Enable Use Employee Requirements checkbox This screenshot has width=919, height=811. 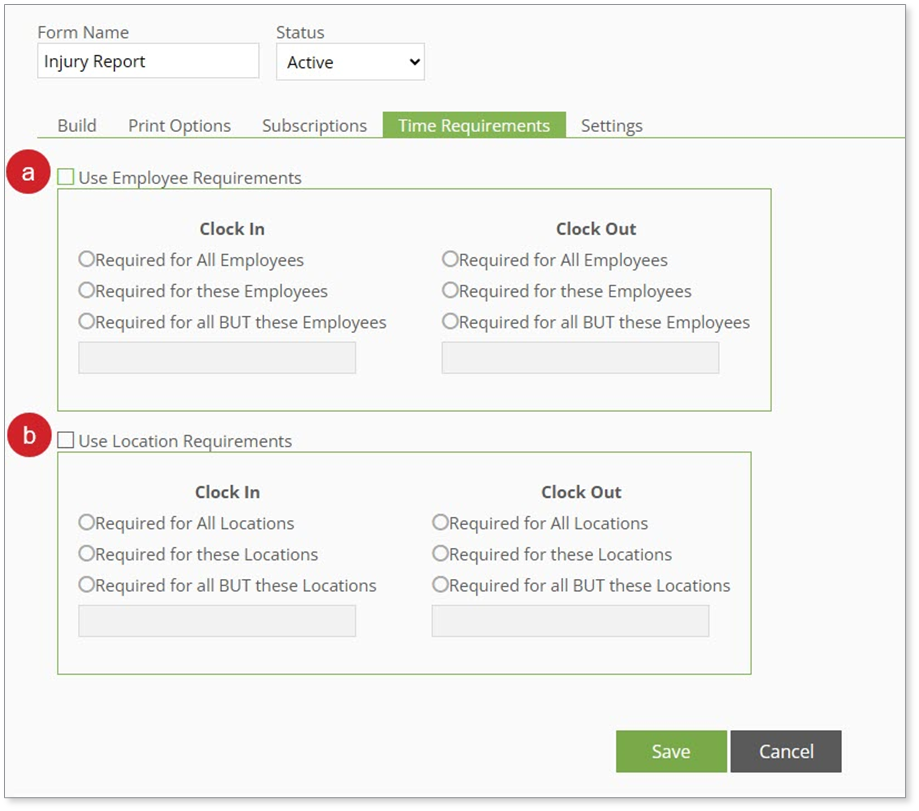click(x=66, y=178)
